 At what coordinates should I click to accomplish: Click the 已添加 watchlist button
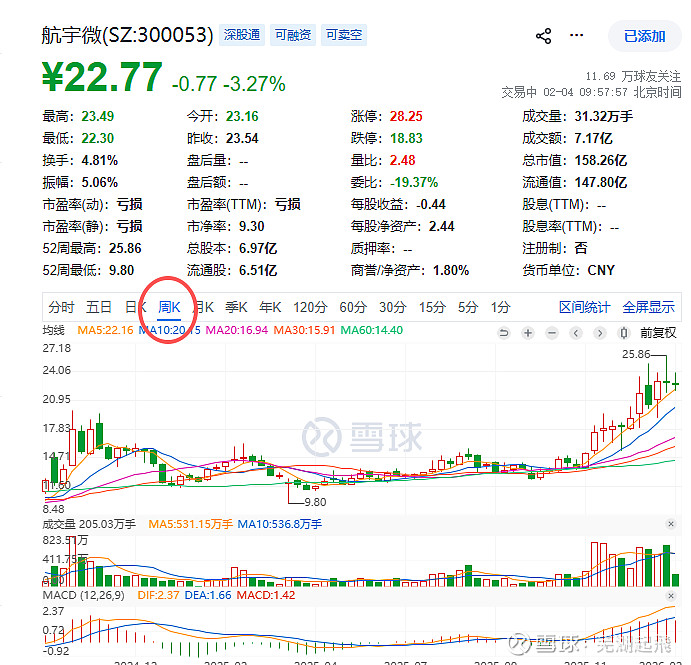645,36
